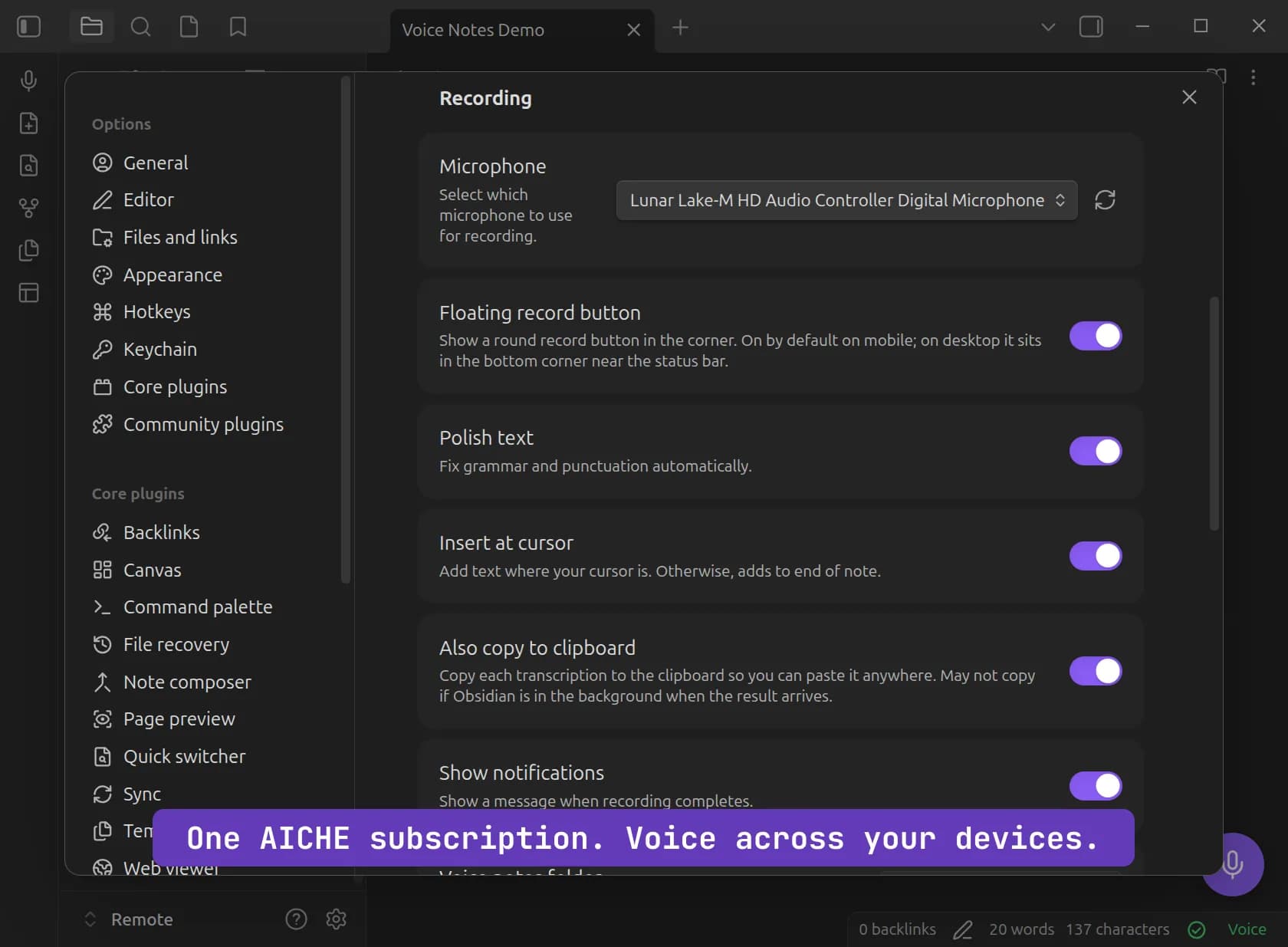Add a new tab with the plus icon

pos(680,28)
